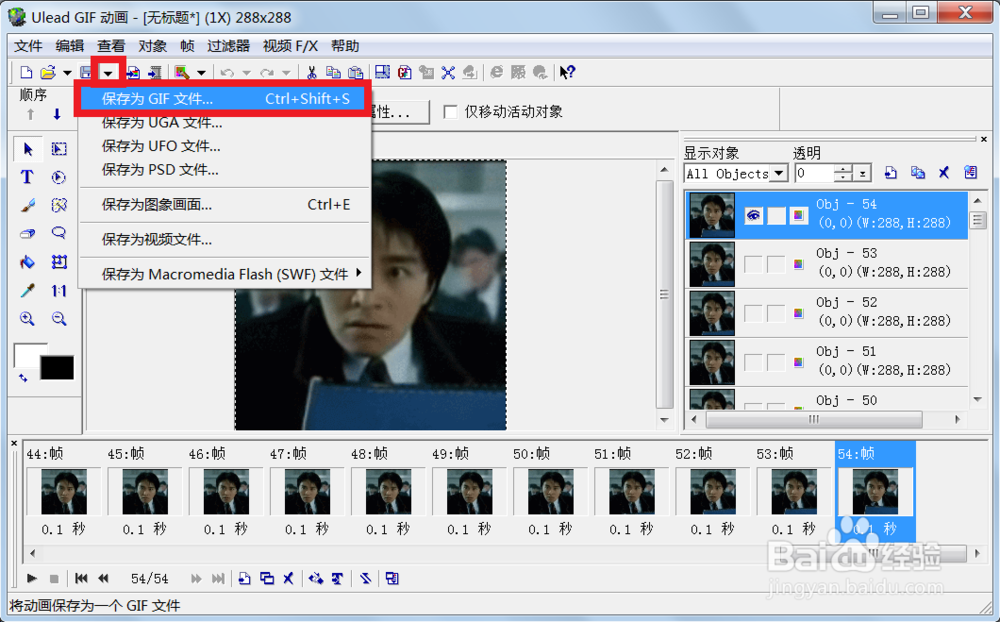This screenshot has height=622, width=1000.
Task: Toggle lock box for Obj - 54
Action: coord(776,216)
